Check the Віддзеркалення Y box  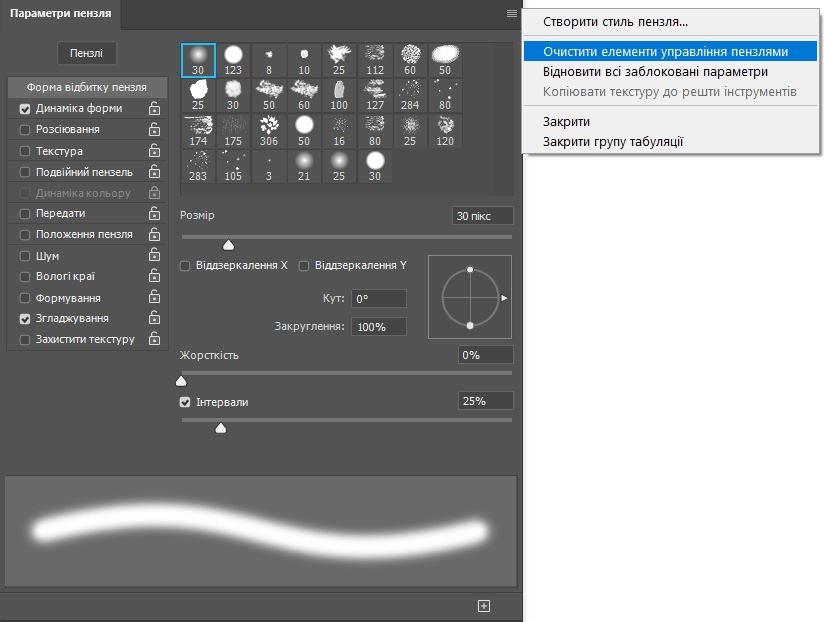pos(304,266)
